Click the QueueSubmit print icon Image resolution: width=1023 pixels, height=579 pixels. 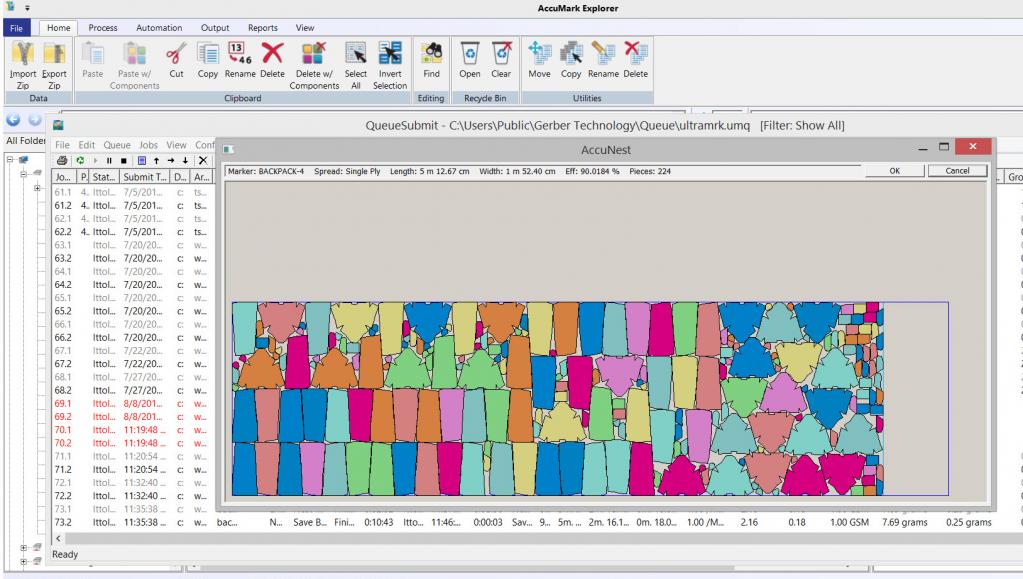click(62, 160)
